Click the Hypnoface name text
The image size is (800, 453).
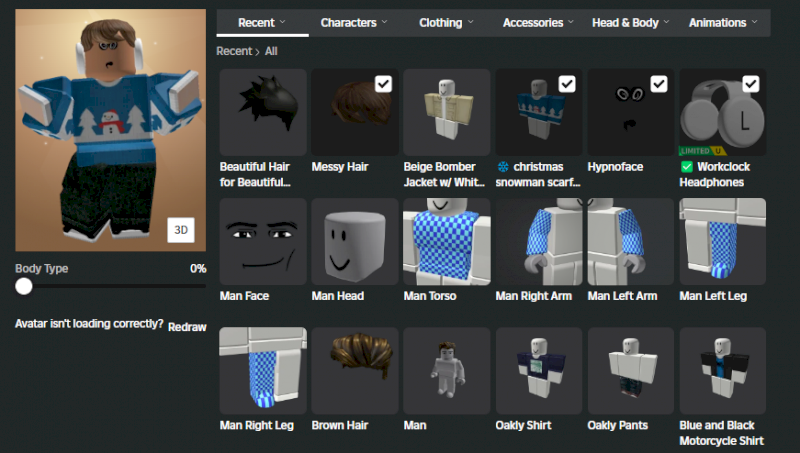click(615, 167)
